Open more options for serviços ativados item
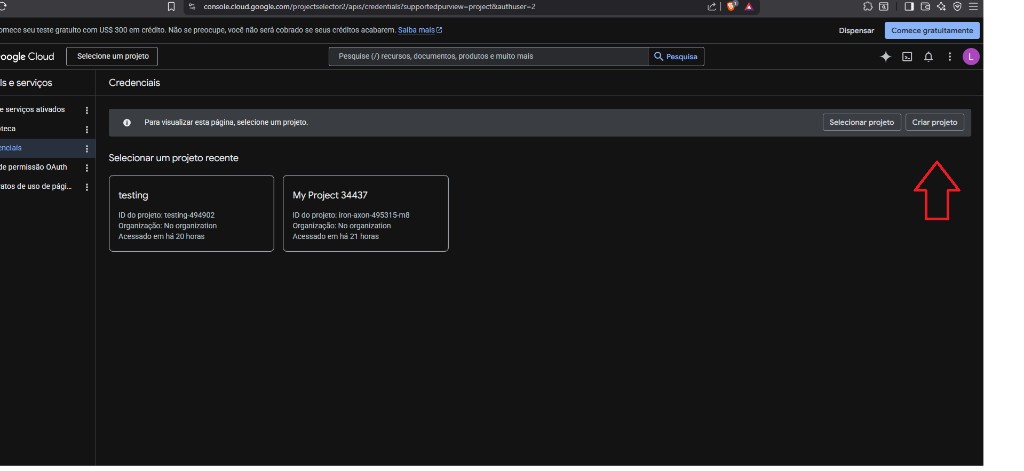The height and width of the screenshot is (471, 1024). pos(87,110)
